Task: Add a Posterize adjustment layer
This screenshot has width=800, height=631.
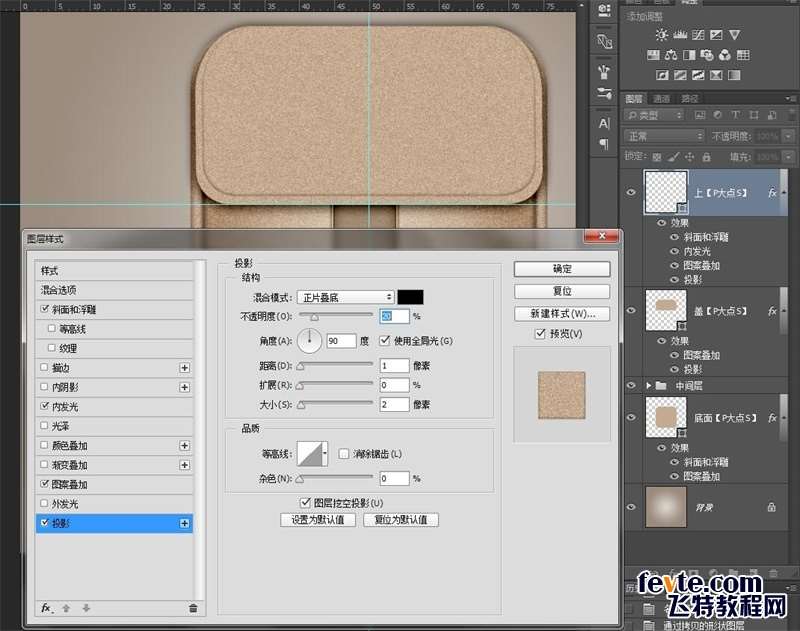Action: [680, 75]
